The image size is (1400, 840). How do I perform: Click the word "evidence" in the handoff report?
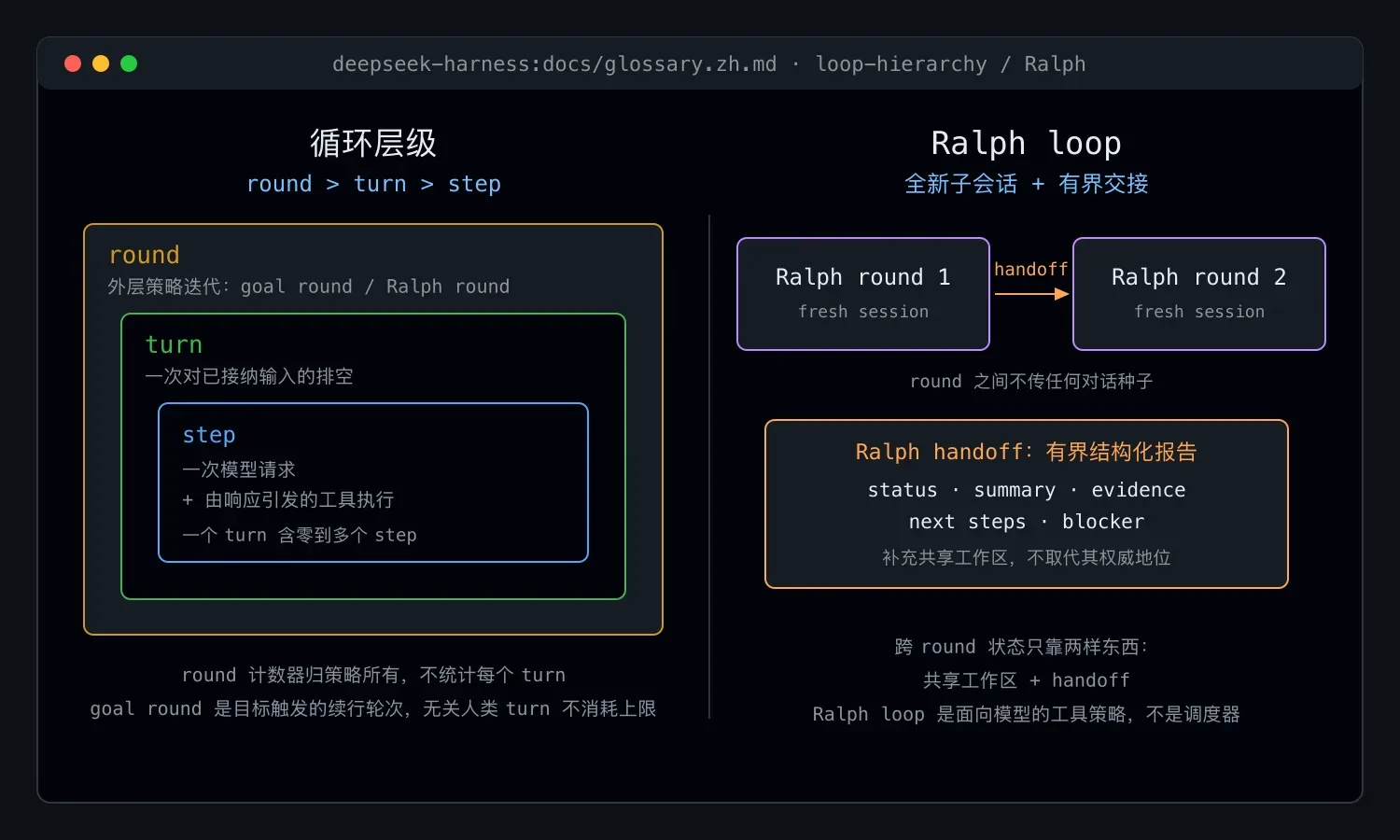pyautogui.click(x=1139, y=490)
